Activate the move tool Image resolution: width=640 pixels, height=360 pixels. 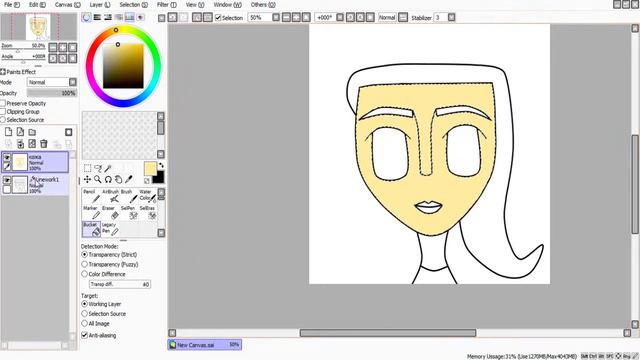[87, 179]
